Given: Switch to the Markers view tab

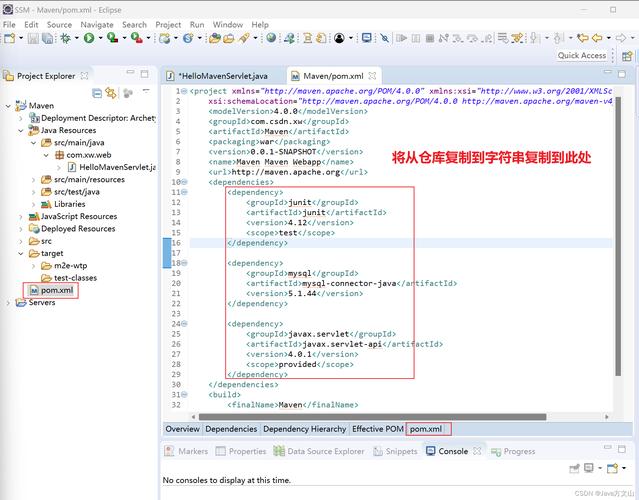Looking at the screenshot, I should tap(186, 451).
